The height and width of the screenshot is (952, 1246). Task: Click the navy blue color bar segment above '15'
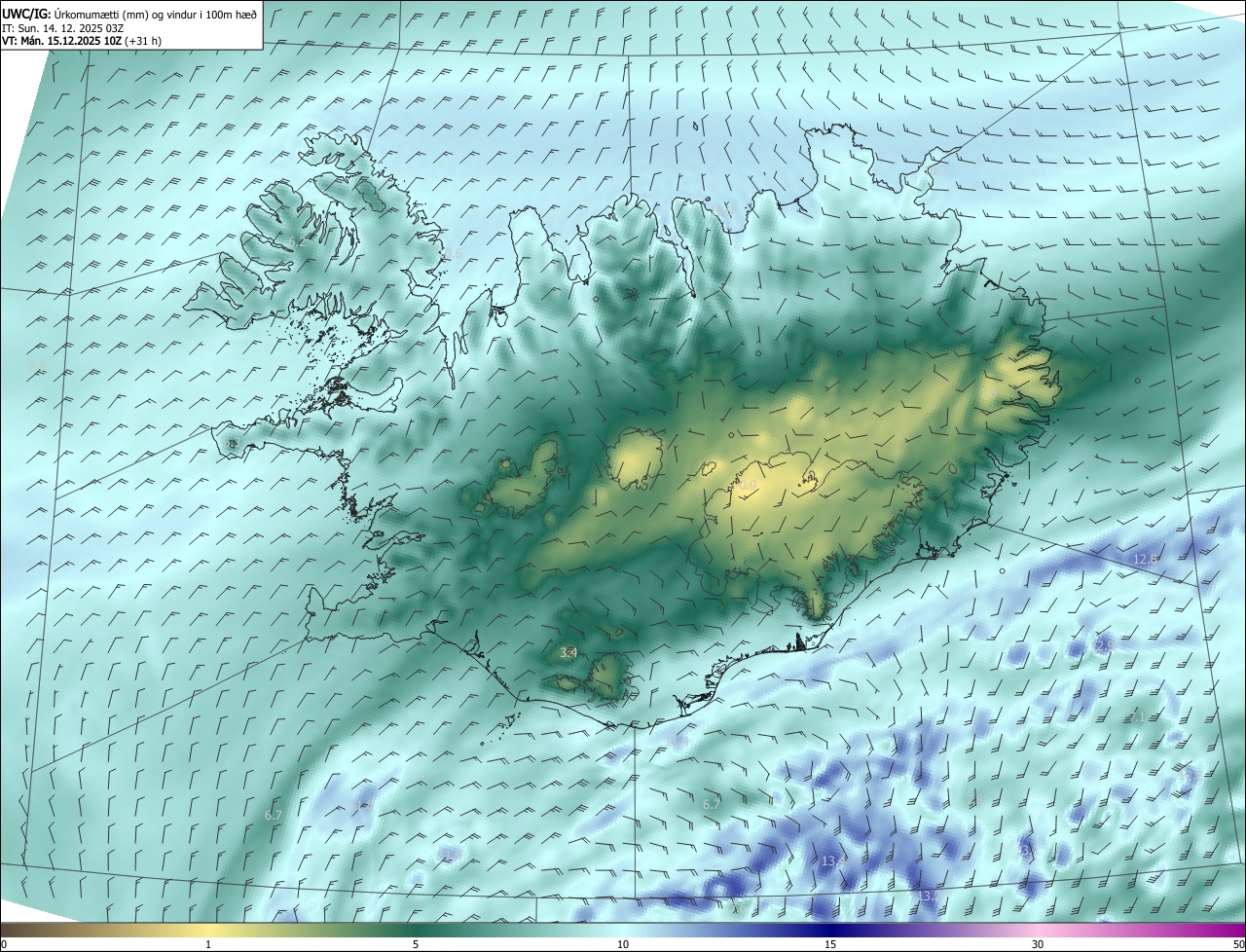tap(830, 930)
